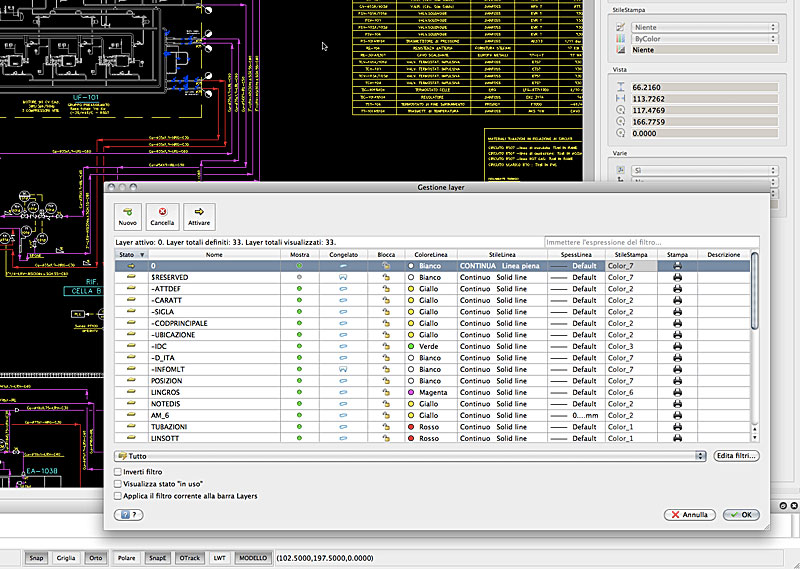800x569 pixels.
Task: Click the Magenta color swatch of LINGROS
Action: tap(412, 393)
